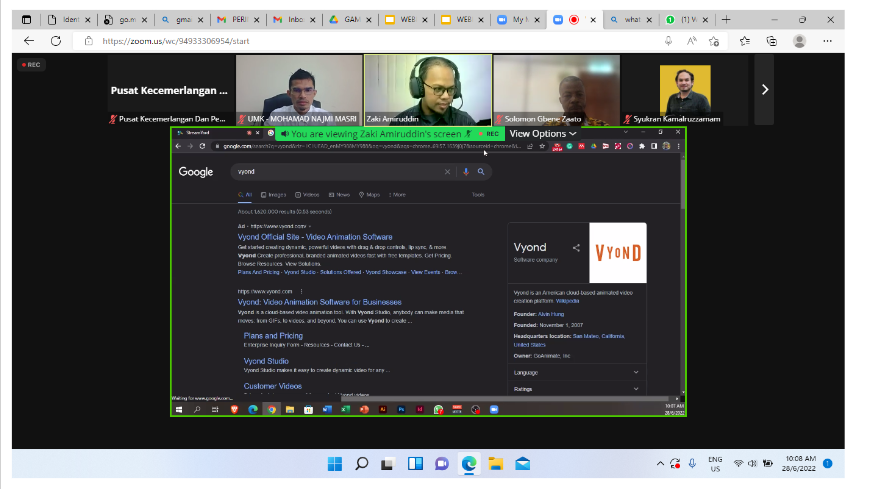Open Task View from Windows taskbar
872x489 pixels.
388,464
